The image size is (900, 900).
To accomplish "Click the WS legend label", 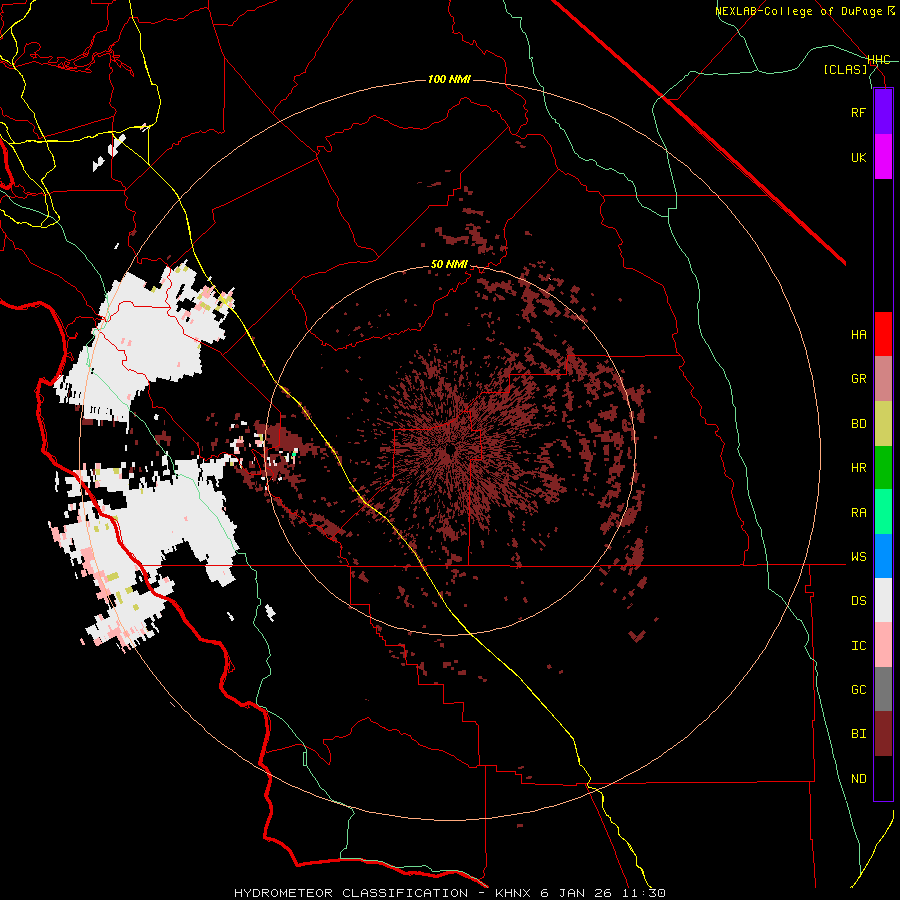I will click(x=858, y=557).
